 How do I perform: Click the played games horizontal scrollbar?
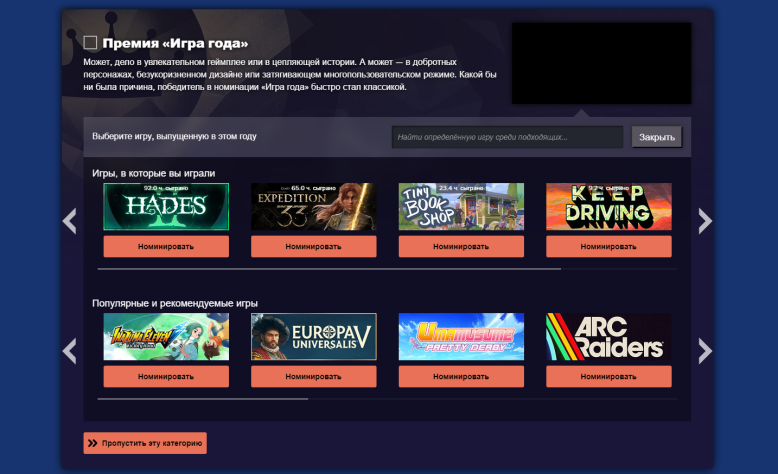(x=329, y=269)
